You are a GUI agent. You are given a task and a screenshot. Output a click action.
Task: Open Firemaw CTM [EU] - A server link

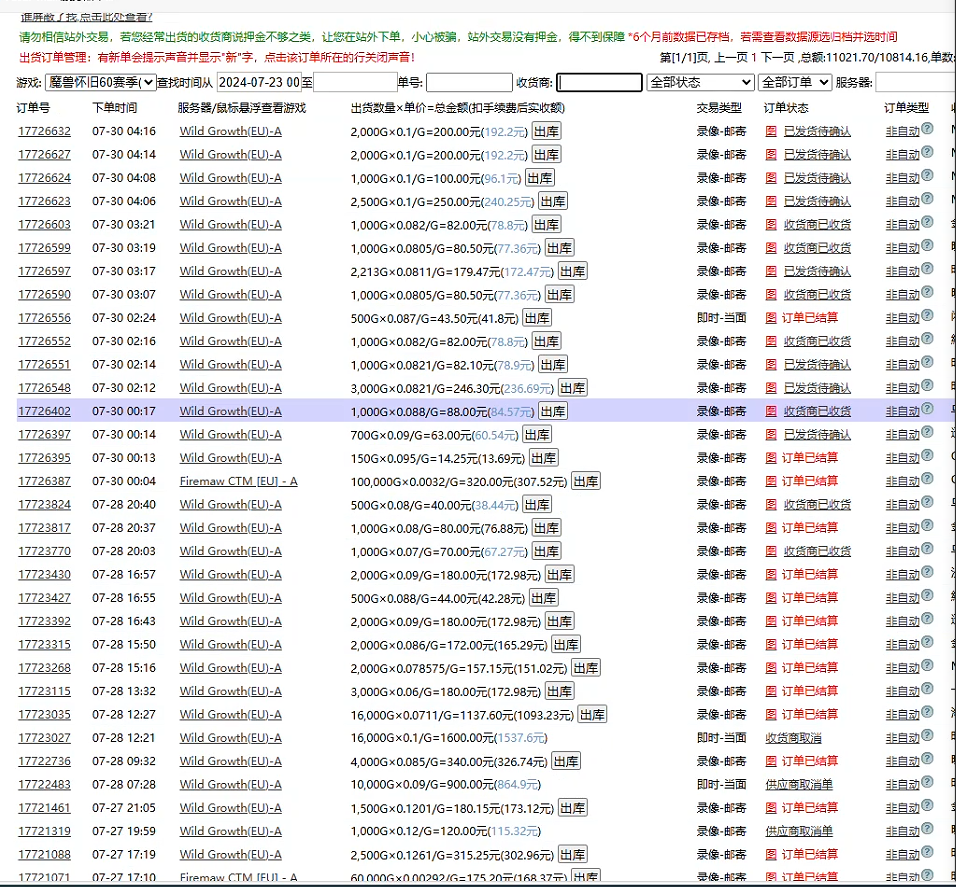238,481
